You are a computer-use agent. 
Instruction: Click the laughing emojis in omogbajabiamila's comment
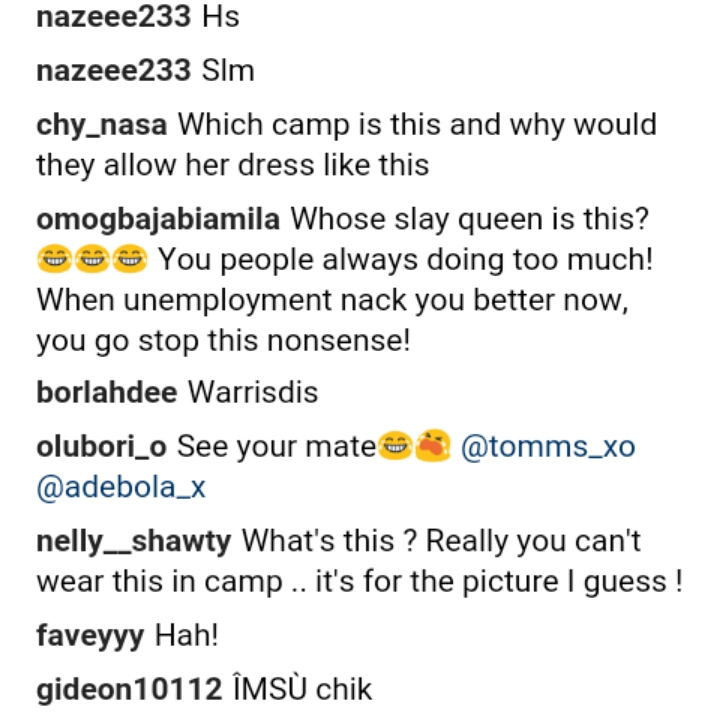coord(91,262)
